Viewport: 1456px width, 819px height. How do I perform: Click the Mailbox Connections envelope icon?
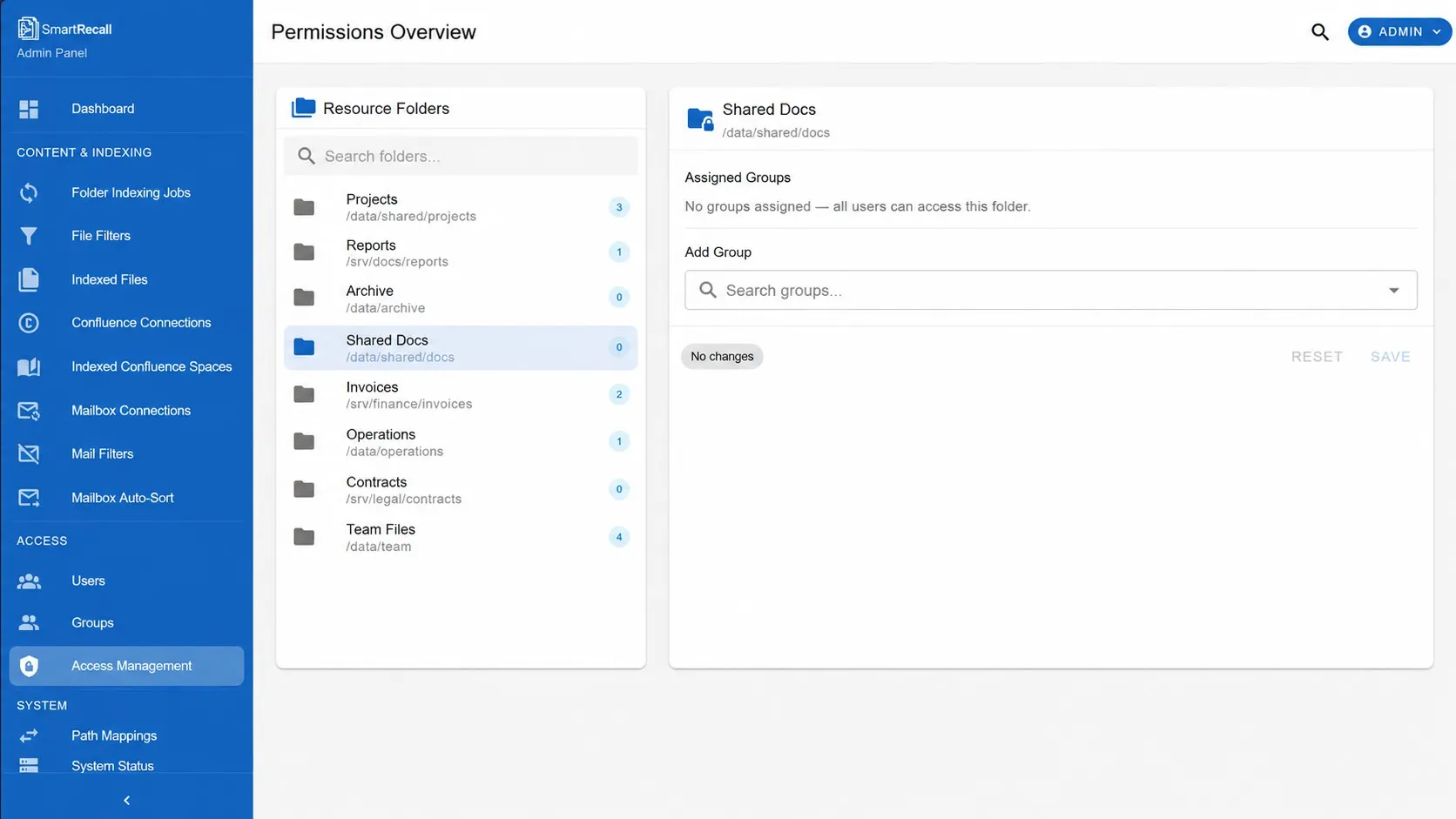click(x=29, y=411)
